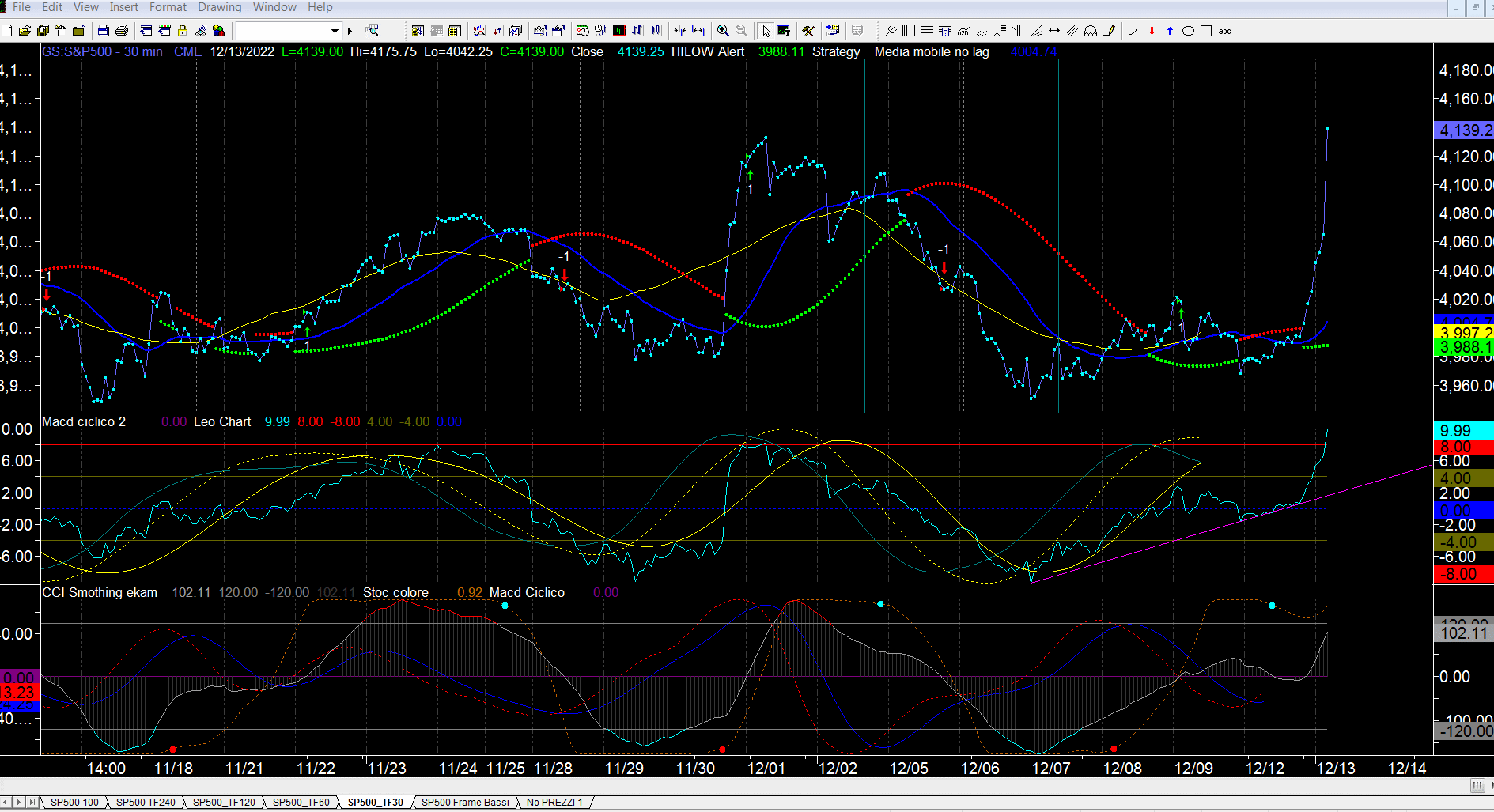This screenshot has width=1494, height=812.
Task: Click the Media mobile no lag label
Action: [x=932, y=51]
